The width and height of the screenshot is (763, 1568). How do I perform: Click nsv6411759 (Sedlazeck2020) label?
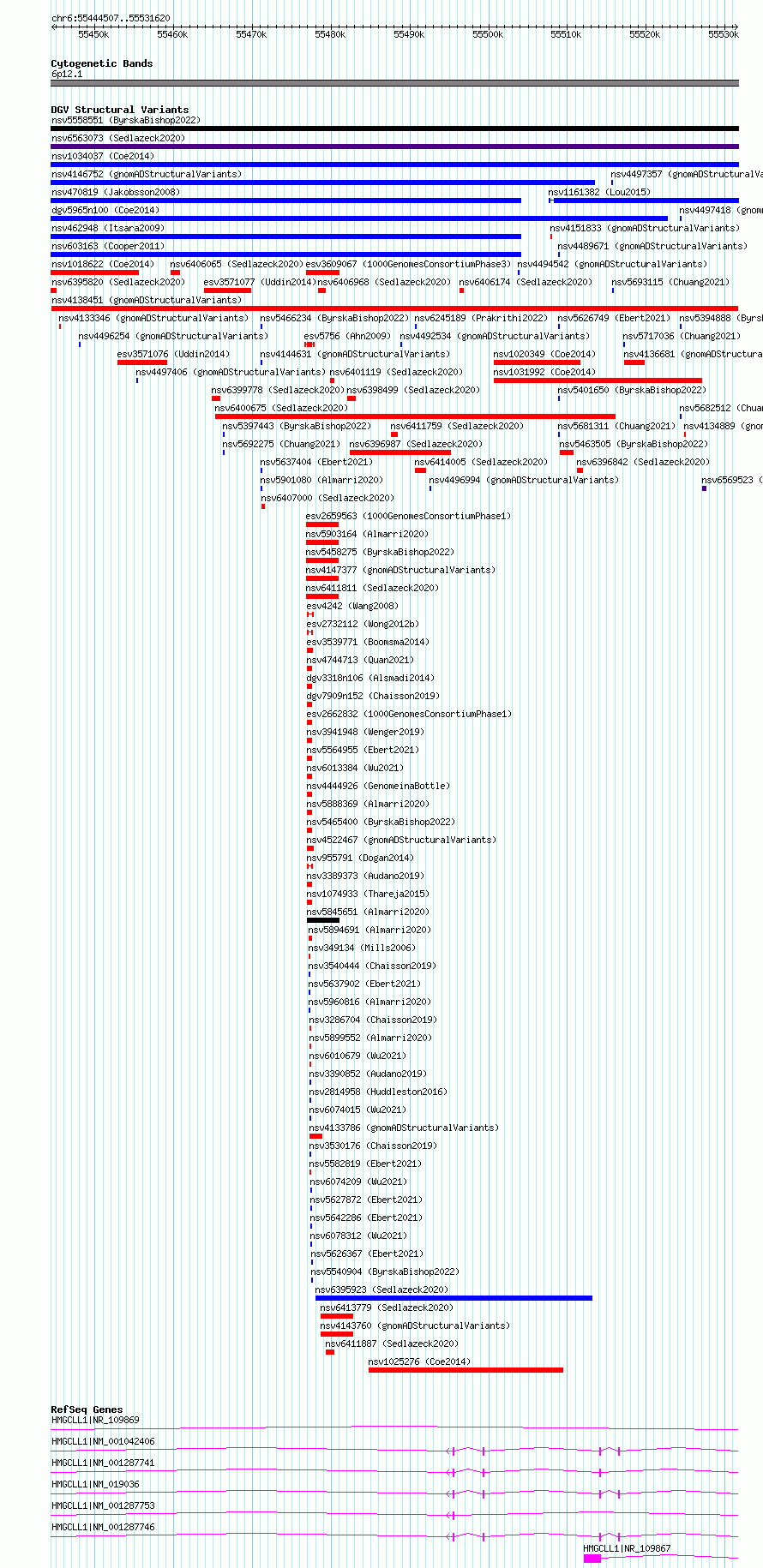[457, 426]
